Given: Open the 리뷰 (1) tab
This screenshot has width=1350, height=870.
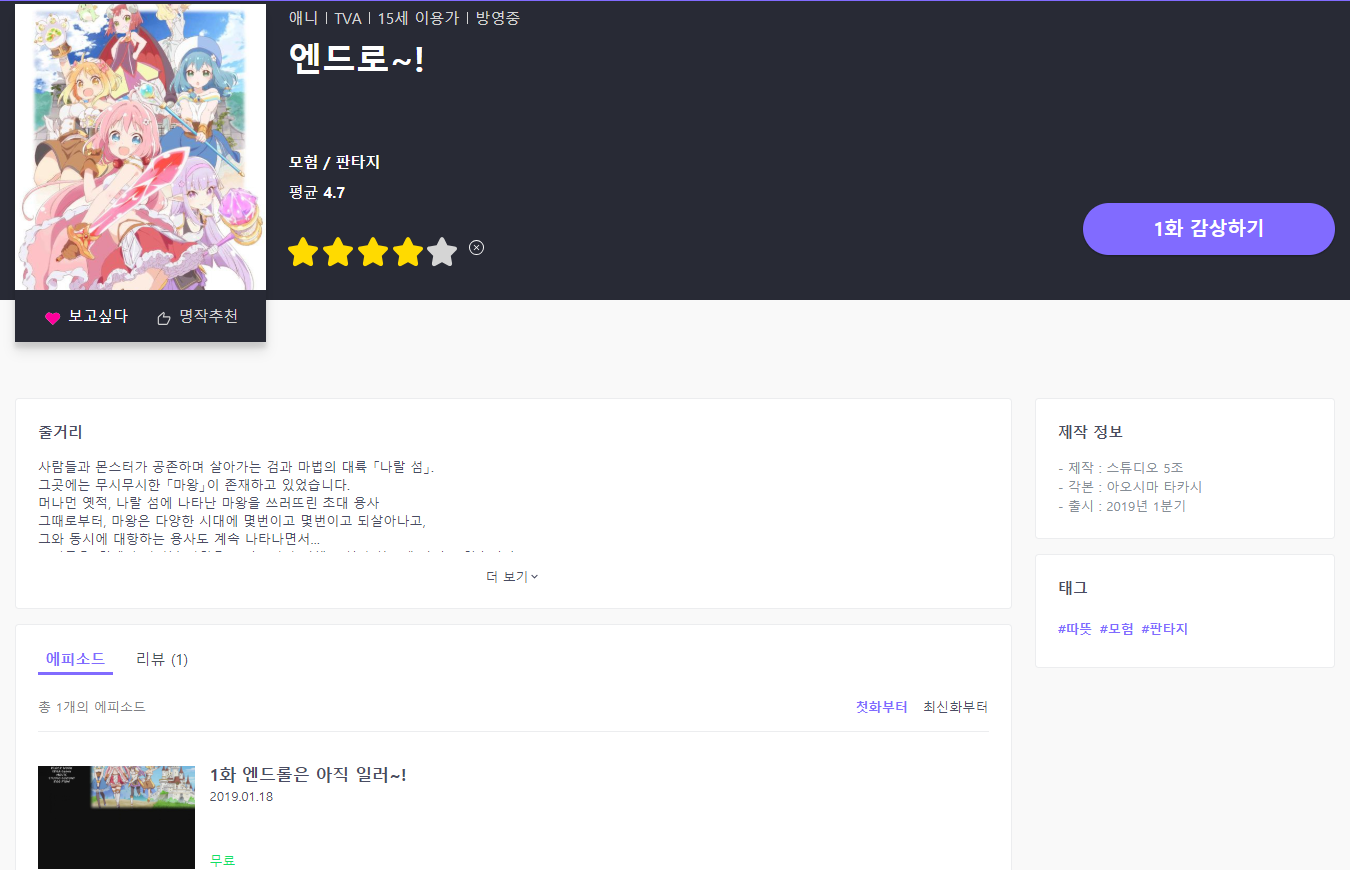Looking at the screenshot, I should 162,659.
